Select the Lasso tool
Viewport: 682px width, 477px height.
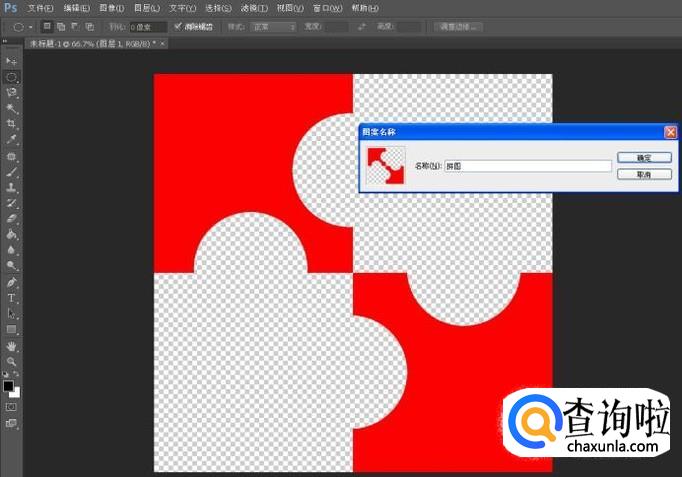tap(12, 92)
